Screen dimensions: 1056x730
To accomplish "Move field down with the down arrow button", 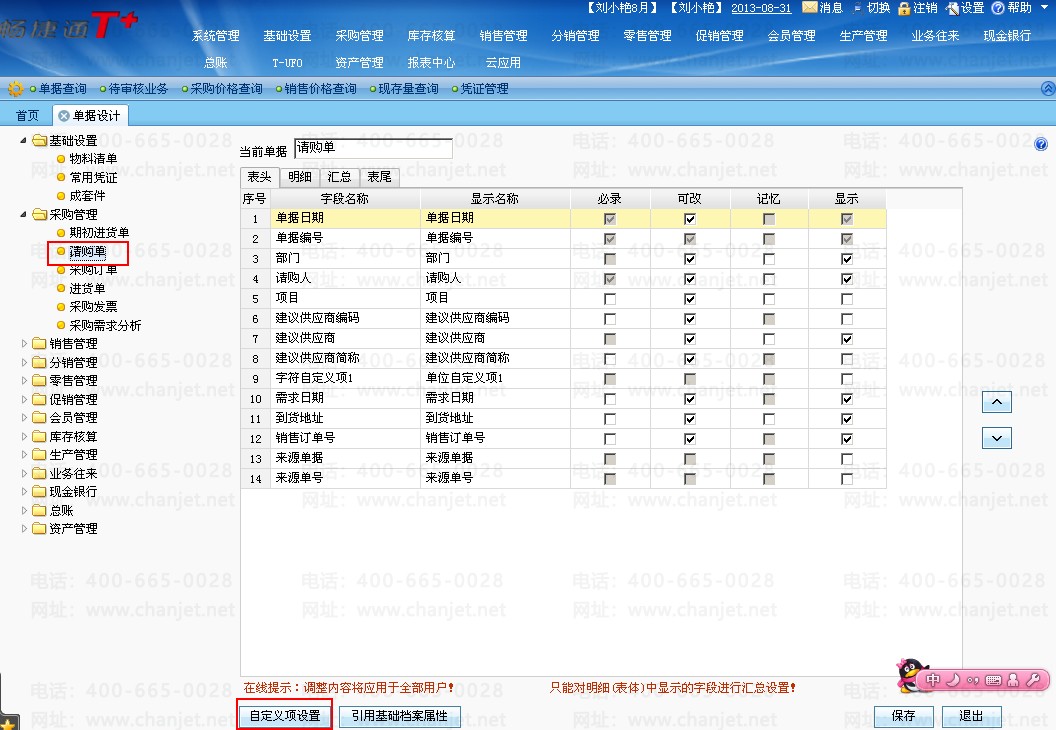I will (997, 438).
